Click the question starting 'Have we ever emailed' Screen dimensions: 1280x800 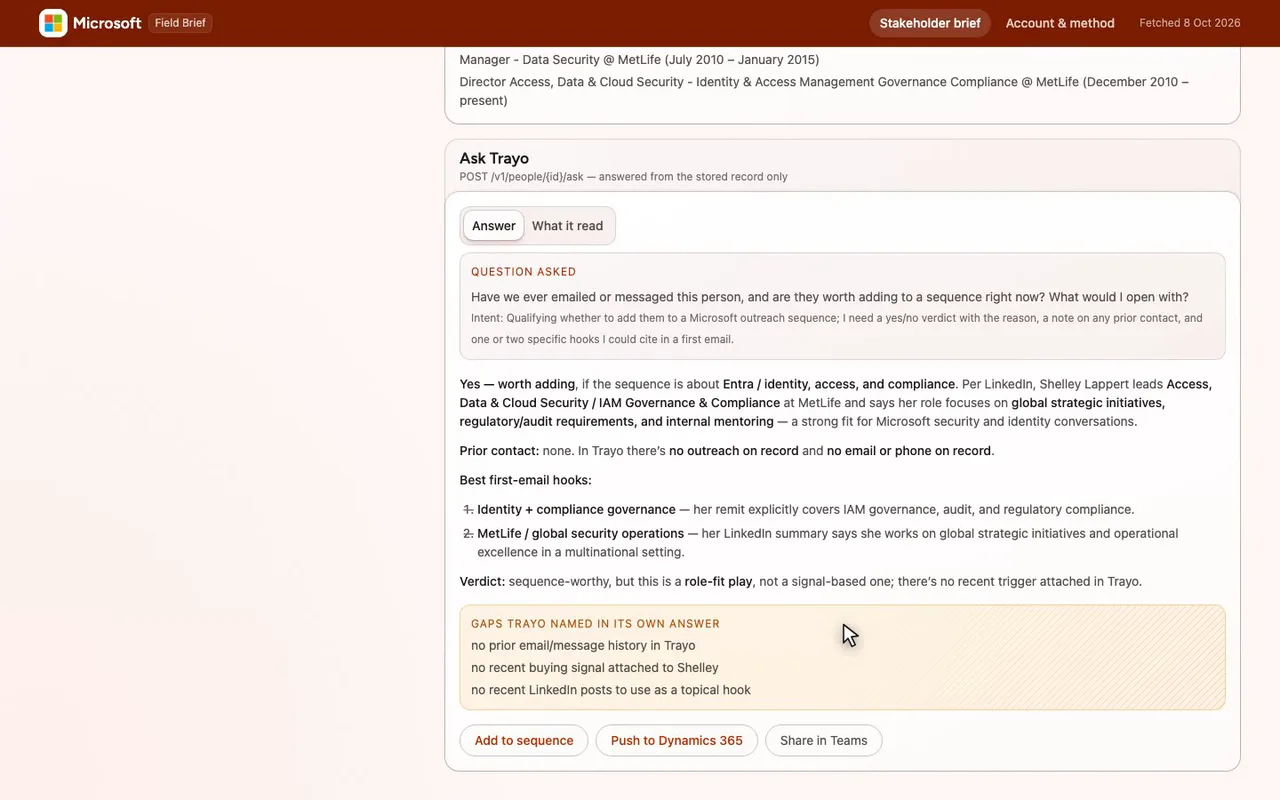point(830,297)
